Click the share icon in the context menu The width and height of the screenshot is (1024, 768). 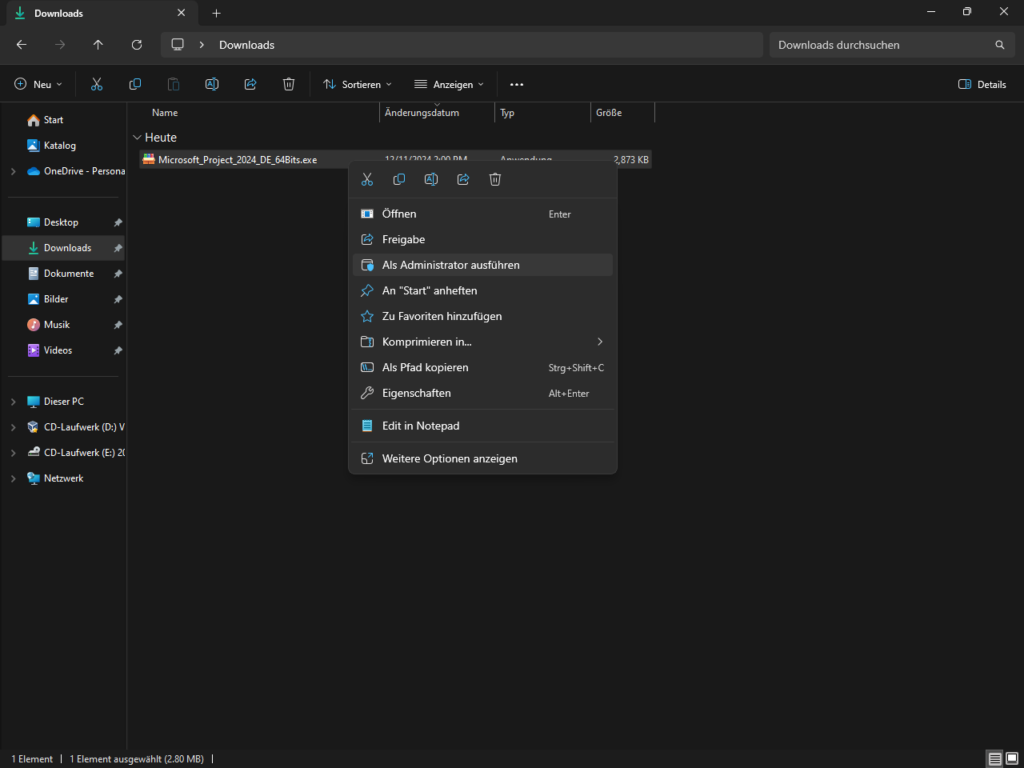point(463,180)
